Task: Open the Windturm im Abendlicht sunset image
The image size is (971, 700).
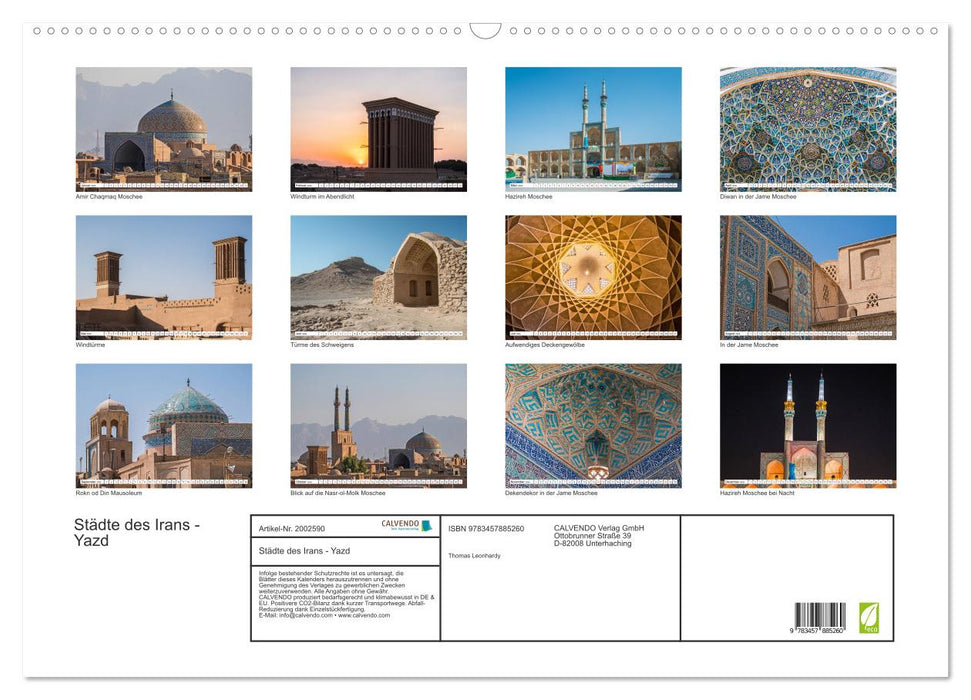Action: (x=379, y=125)
